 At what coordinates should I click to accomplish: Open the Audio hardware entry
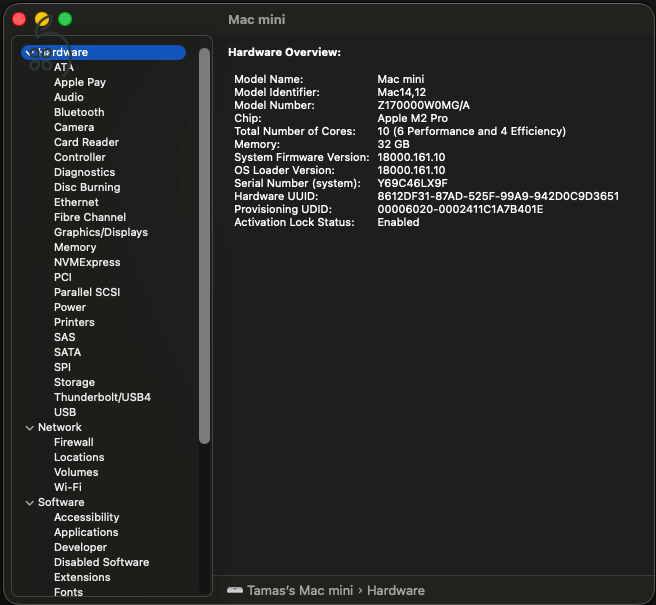click(69, 97)
